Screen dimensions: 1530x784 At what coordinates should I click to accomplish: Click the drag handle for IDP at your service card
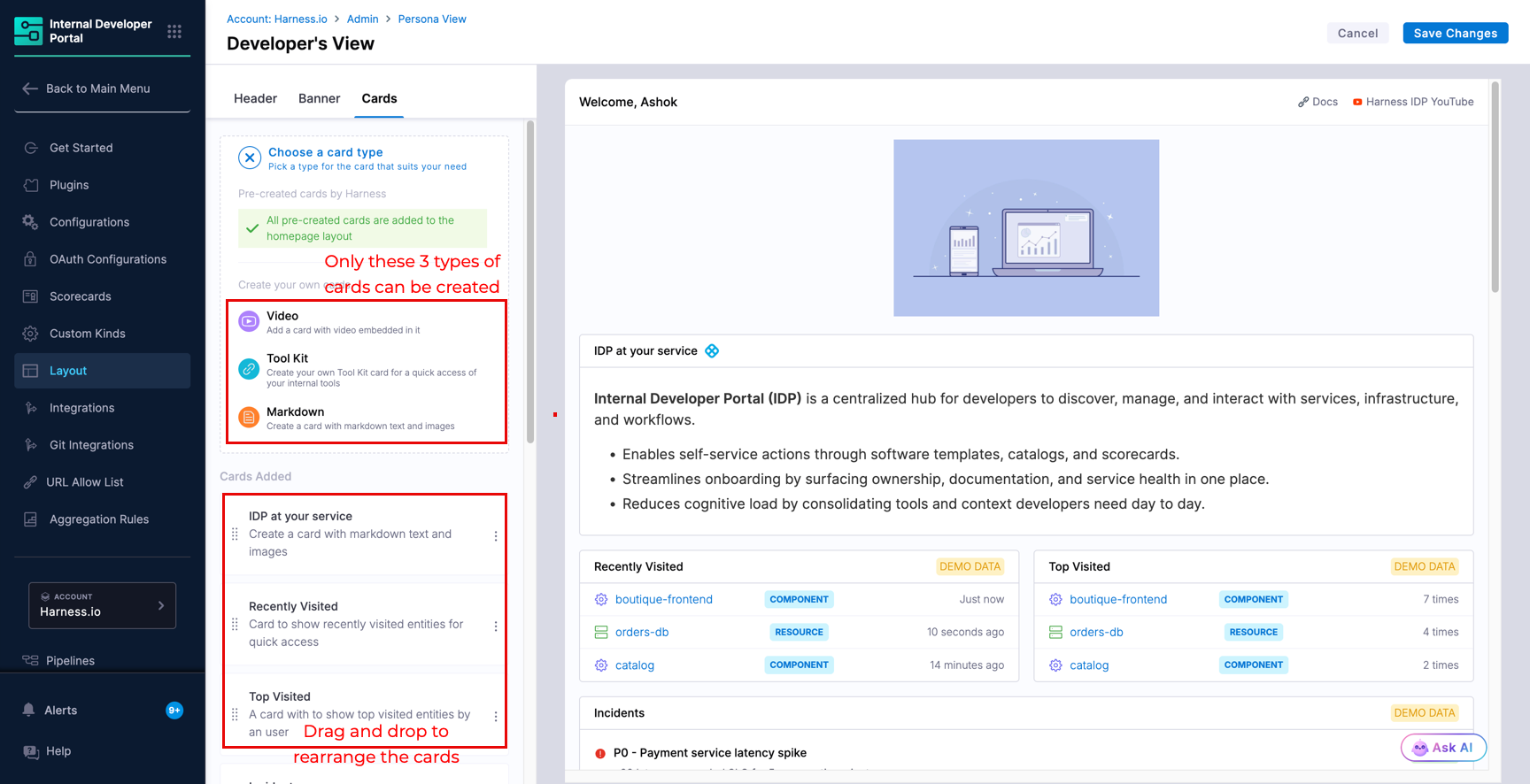click(235, 534)
